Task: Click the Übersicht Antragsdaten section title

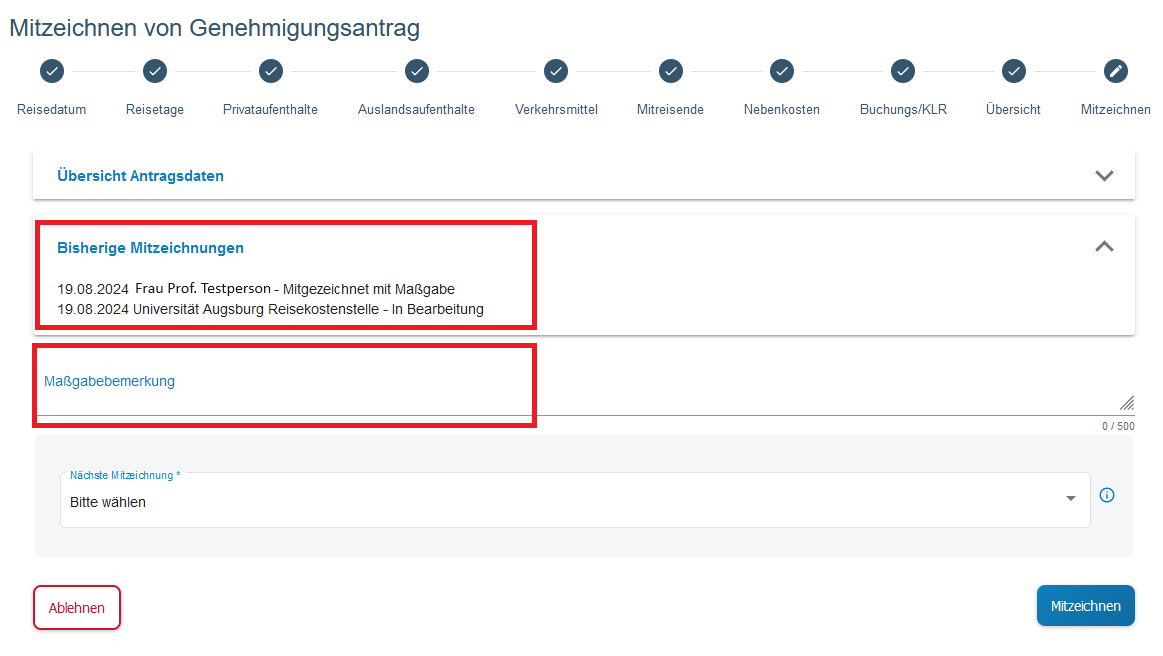Action: [141, 176]
